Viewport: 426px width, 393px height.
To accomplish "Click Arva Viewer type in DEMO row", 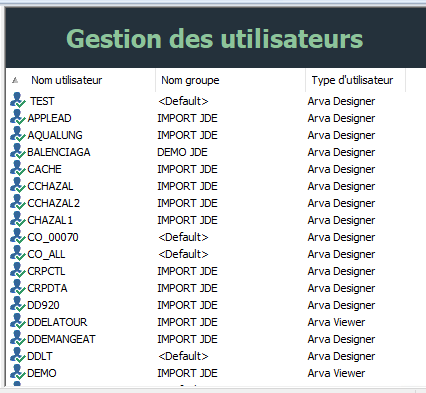I will [x=336, y=373].
